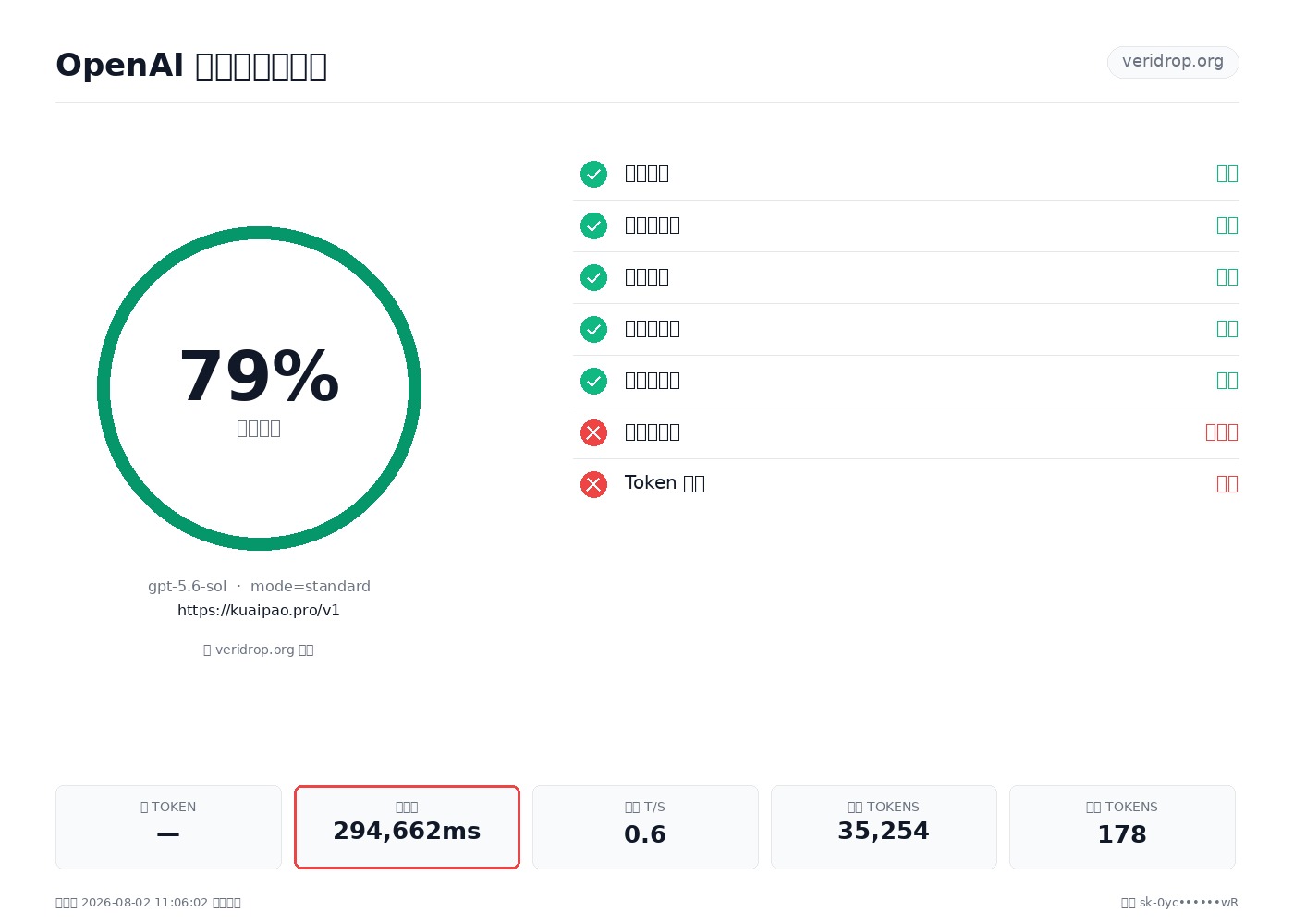Click the topmost green checkmark icon
Viewport: 1294px width, 924px height.
tap(593, 174)
